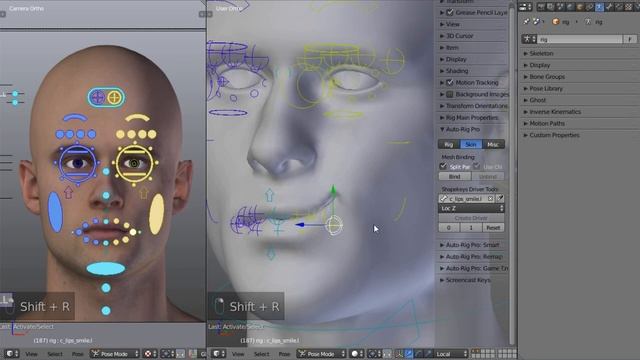Screen dimensions: 640x360
Task: Select the highlighted Armature data properties icon
Action: (600, 7)
